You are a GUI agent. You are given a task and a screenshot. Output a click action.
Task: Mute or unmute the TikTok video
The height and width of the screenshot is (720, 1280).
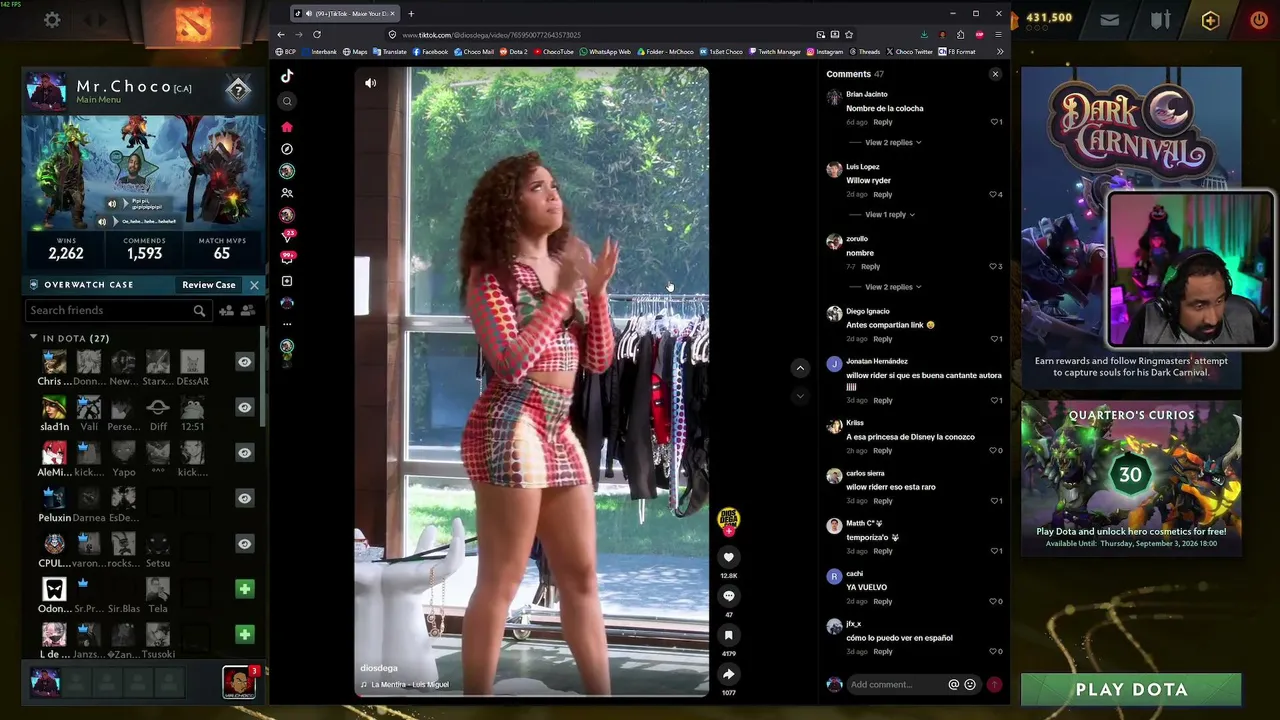371,83
